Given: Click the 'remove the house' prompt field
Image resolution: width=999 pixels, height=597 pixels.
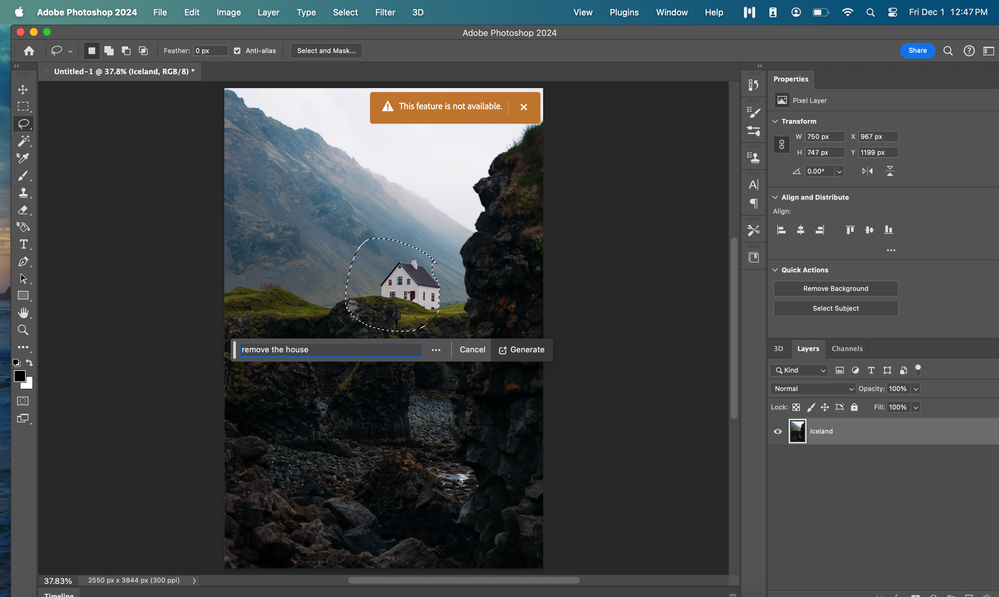Looking at the screenshot, I should (x=328, y=350).
